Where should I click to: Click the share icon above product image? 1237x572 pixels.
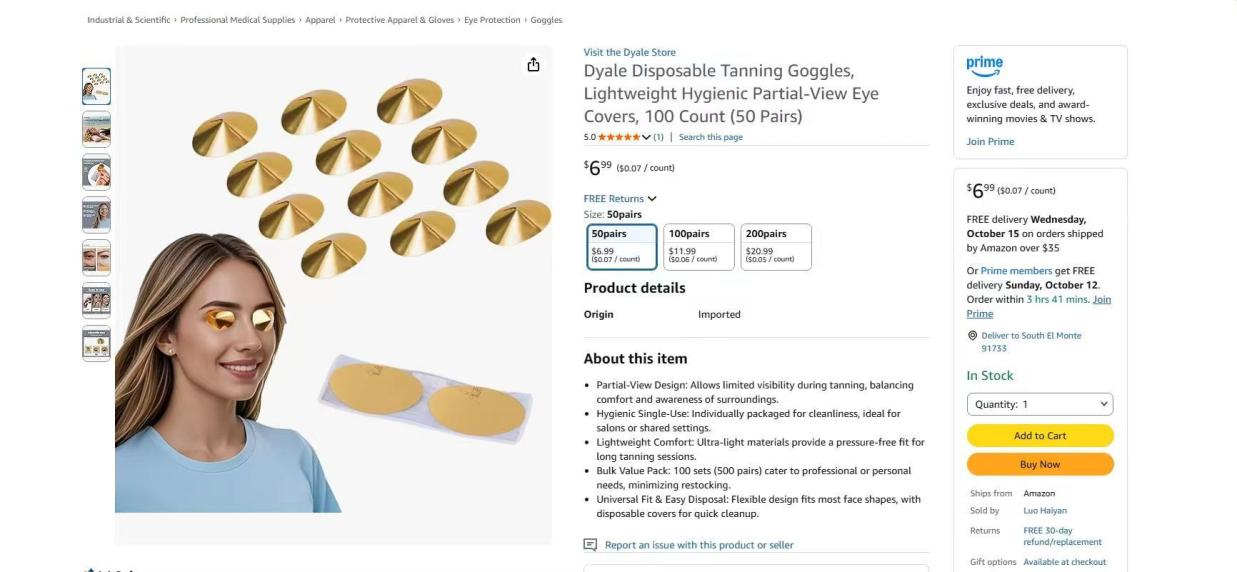(533, 65)
